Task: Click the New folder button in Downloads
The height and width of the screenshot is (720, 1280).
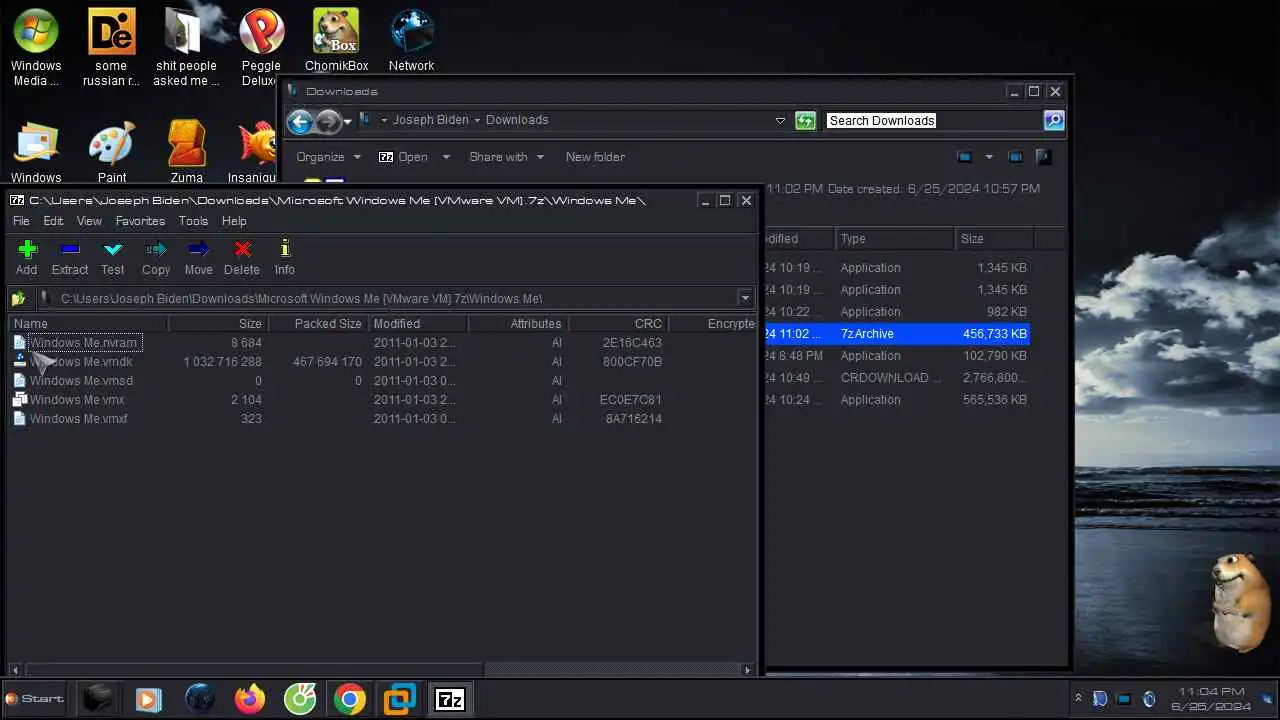Action: pos(595,157)
